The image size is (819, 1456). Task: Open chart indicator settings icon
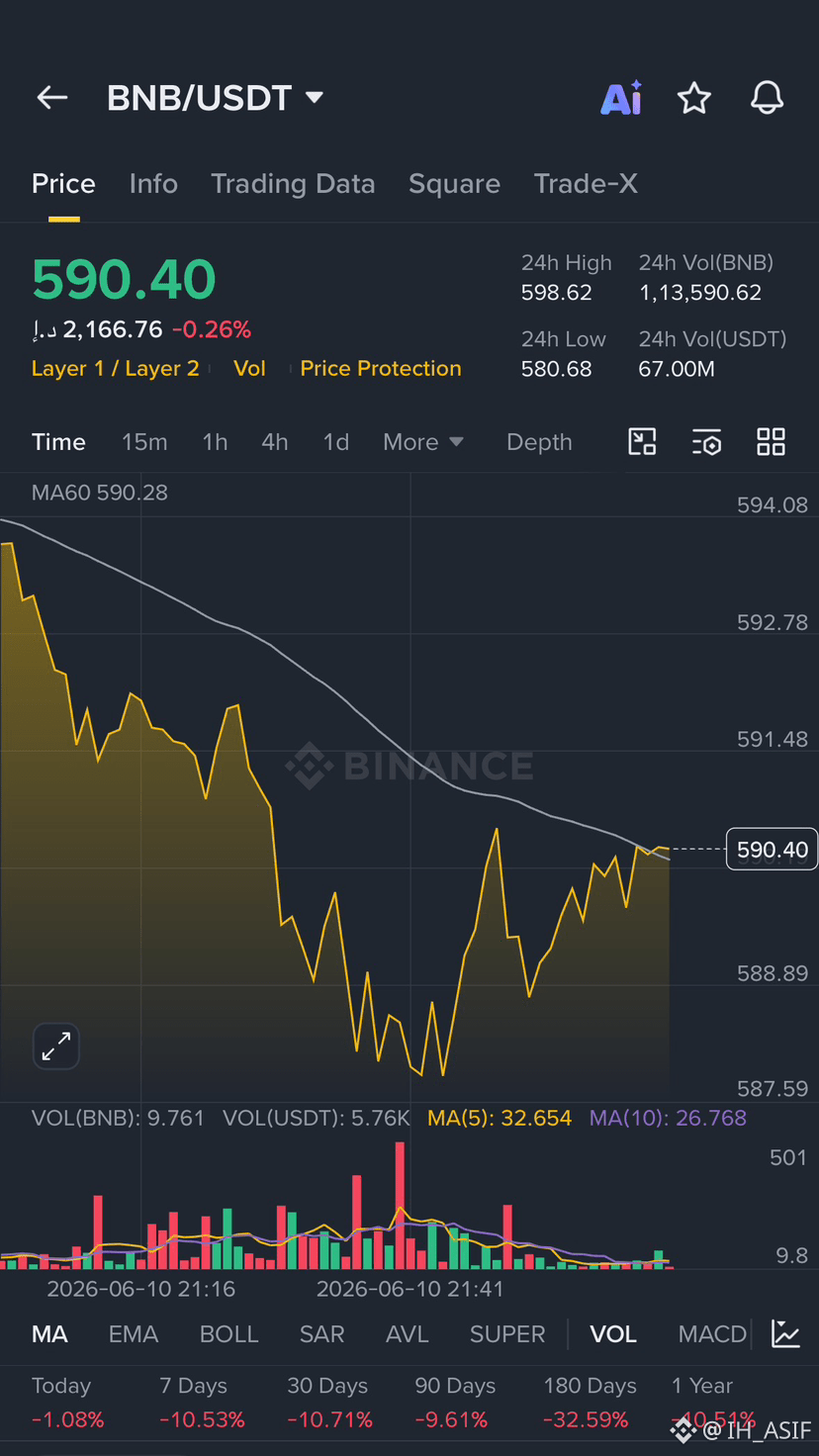[x=706, y=442]
